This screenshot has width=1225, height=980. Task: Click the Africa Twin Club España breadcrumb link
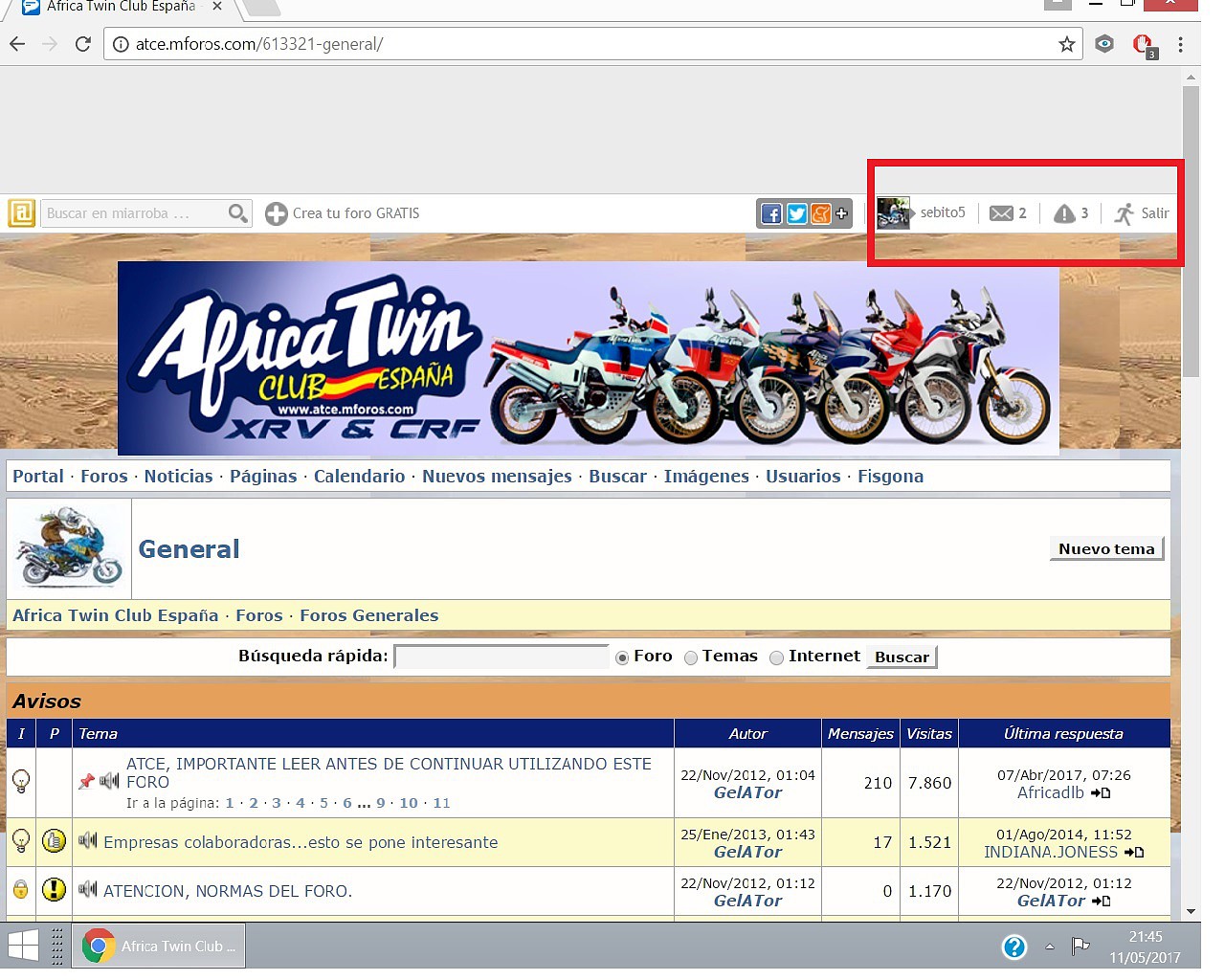[x=116, y=615]
